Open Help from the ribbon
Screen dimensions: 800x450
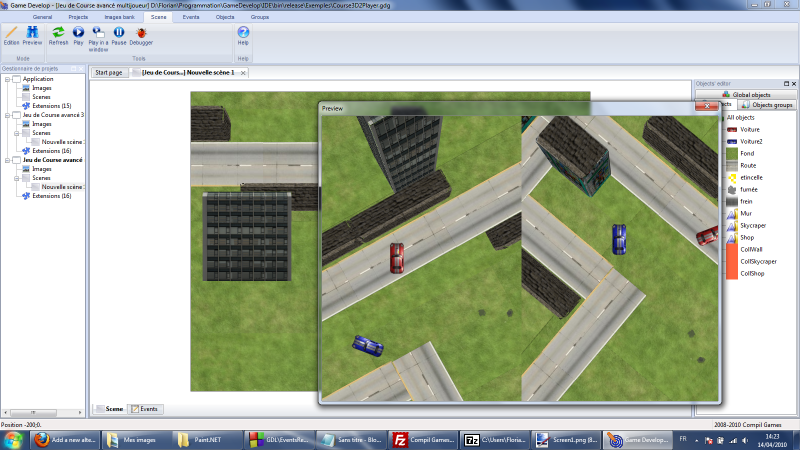pyautogui.click(x=243, y=36)
